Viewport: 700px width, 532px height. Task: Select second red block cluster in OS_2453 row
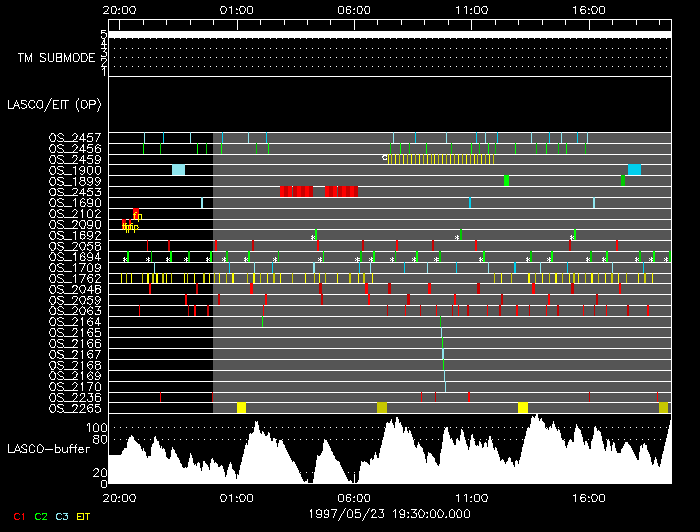tap(342, 191)
